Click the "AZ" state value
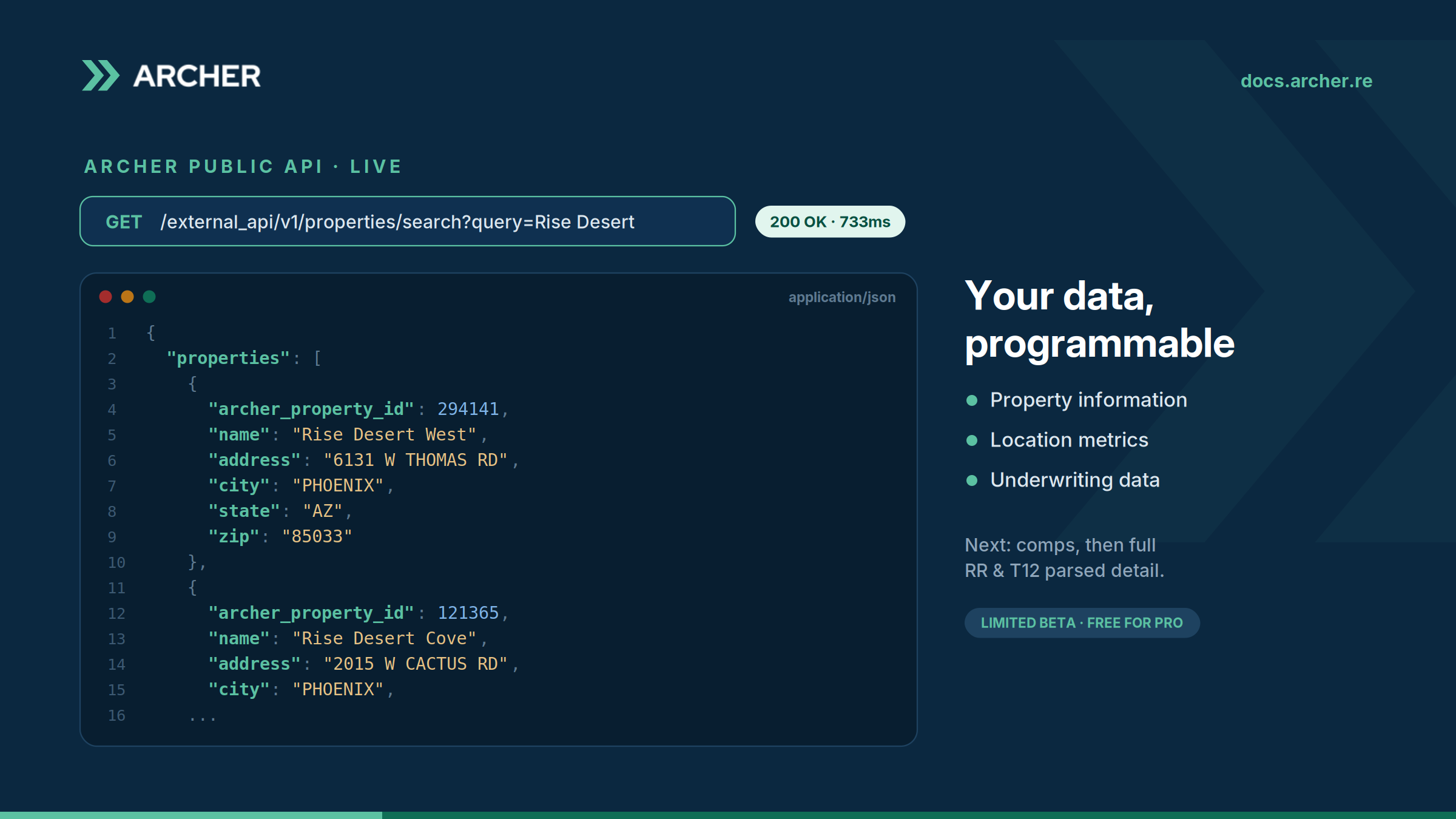The width and height of the screenshot is (1456, 819). coord(323,511)
